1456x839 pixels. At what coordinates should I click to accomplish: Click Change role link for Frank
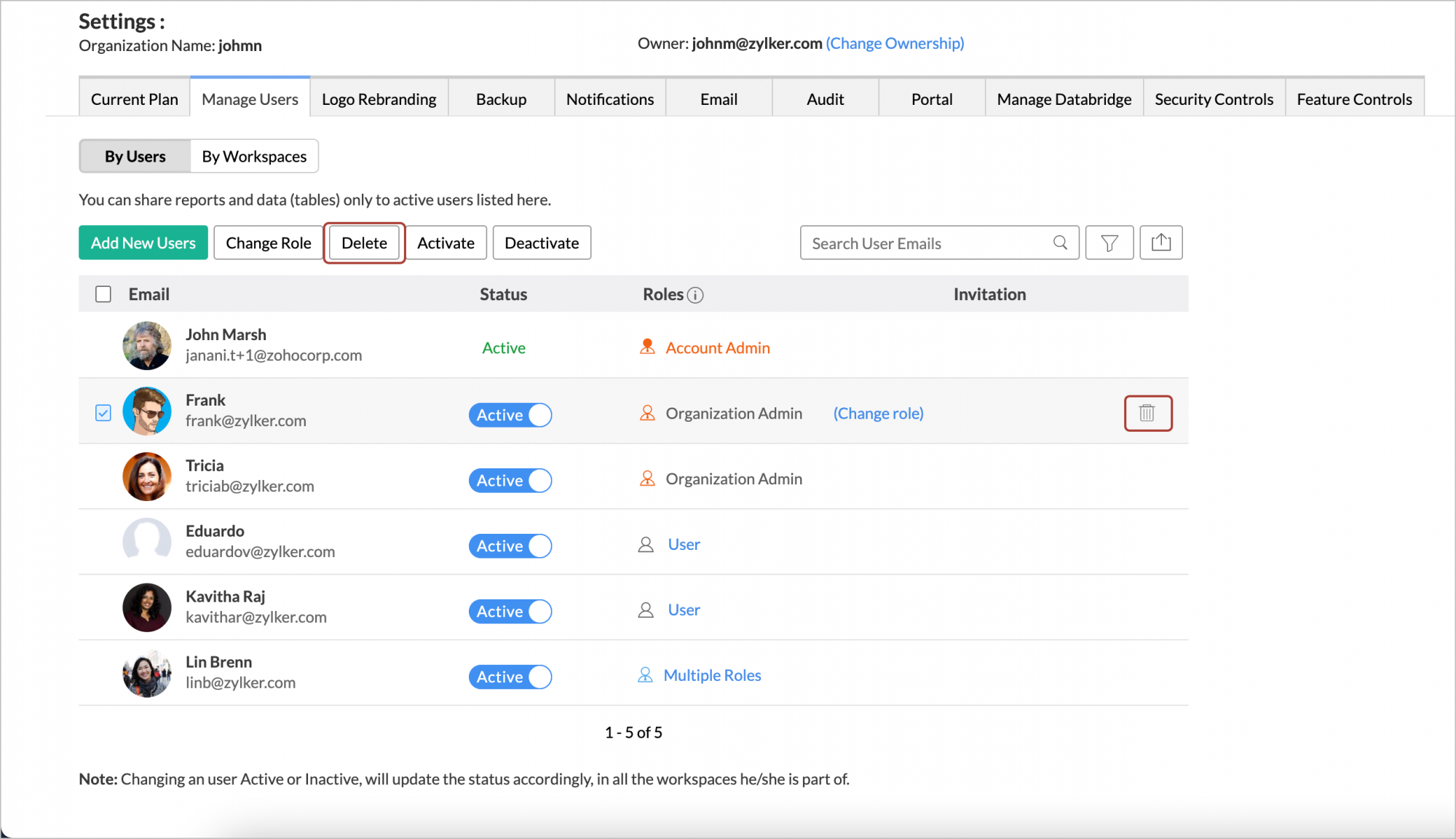click(878, 414)
